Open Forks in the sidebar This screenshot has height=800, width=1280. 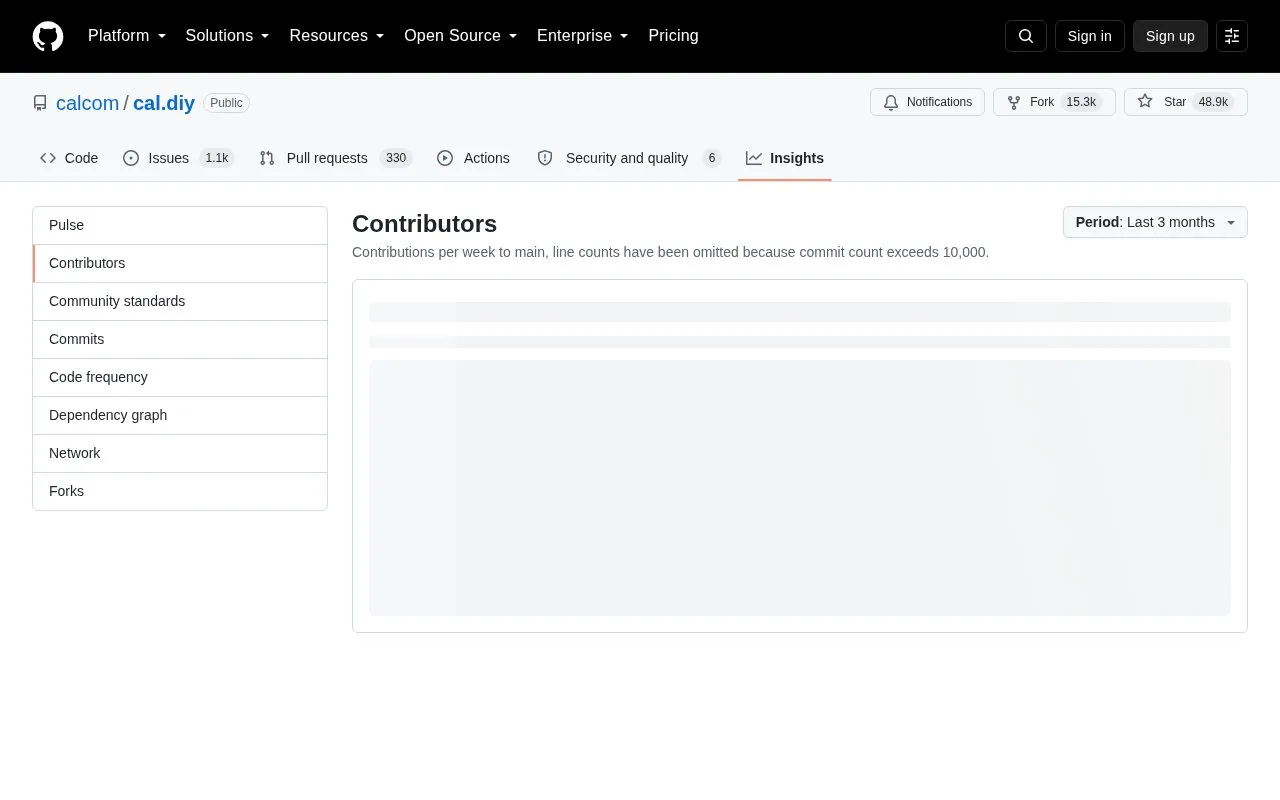click(180, 491)
